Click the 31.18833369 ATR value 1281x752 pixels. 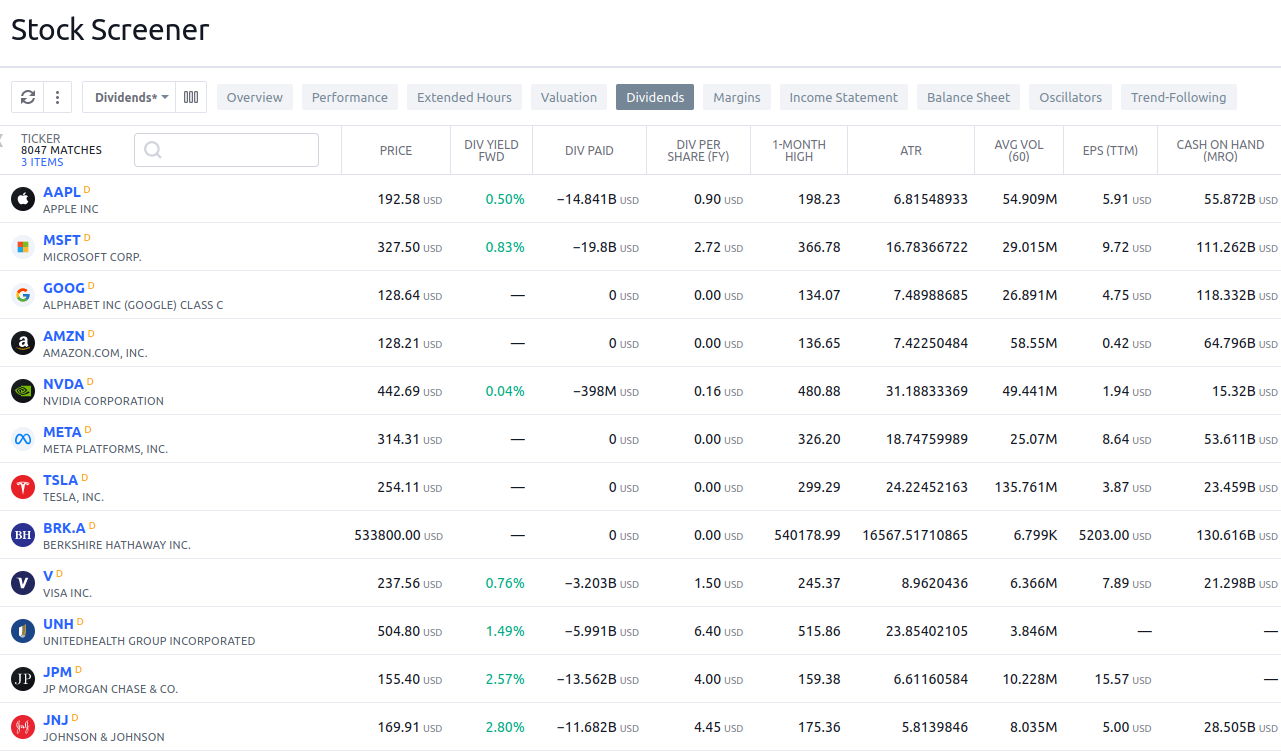click(926, 391)
